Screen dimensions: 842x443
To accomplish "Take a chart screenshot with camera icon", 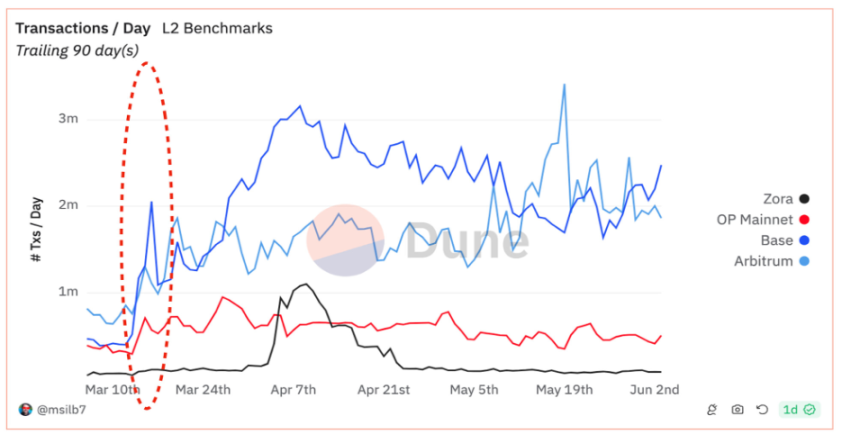I will coord(737,409).
